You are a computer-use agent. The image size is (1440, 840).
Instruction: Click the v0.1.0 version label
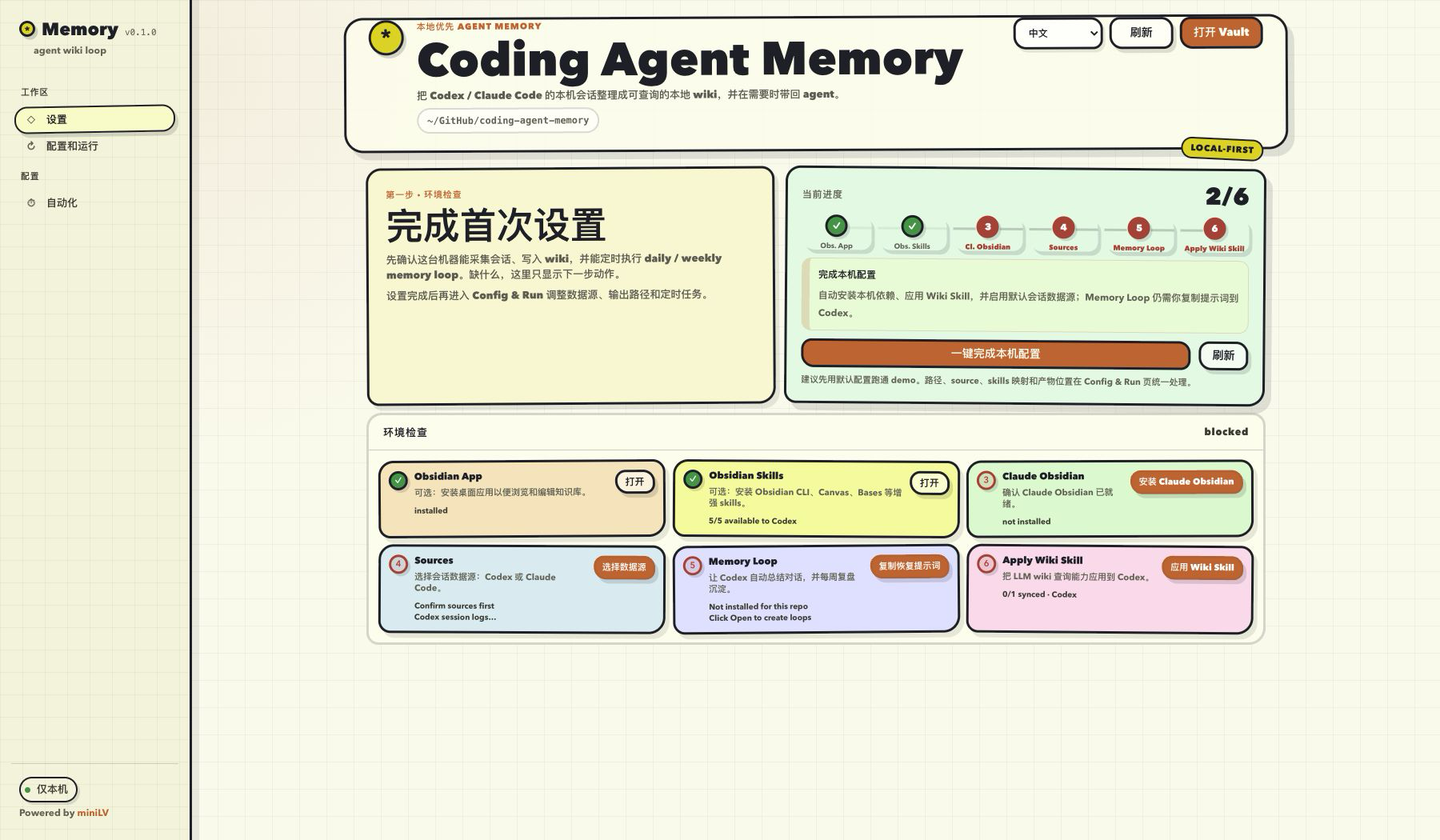[140, 33]
